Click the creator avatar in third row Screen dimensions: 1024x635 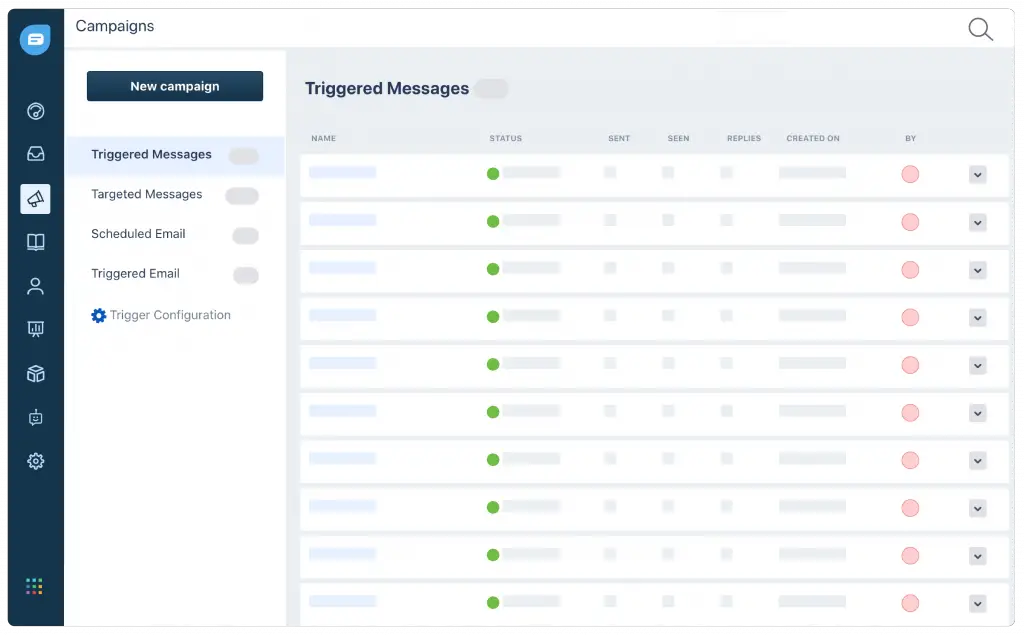[910, 270]
